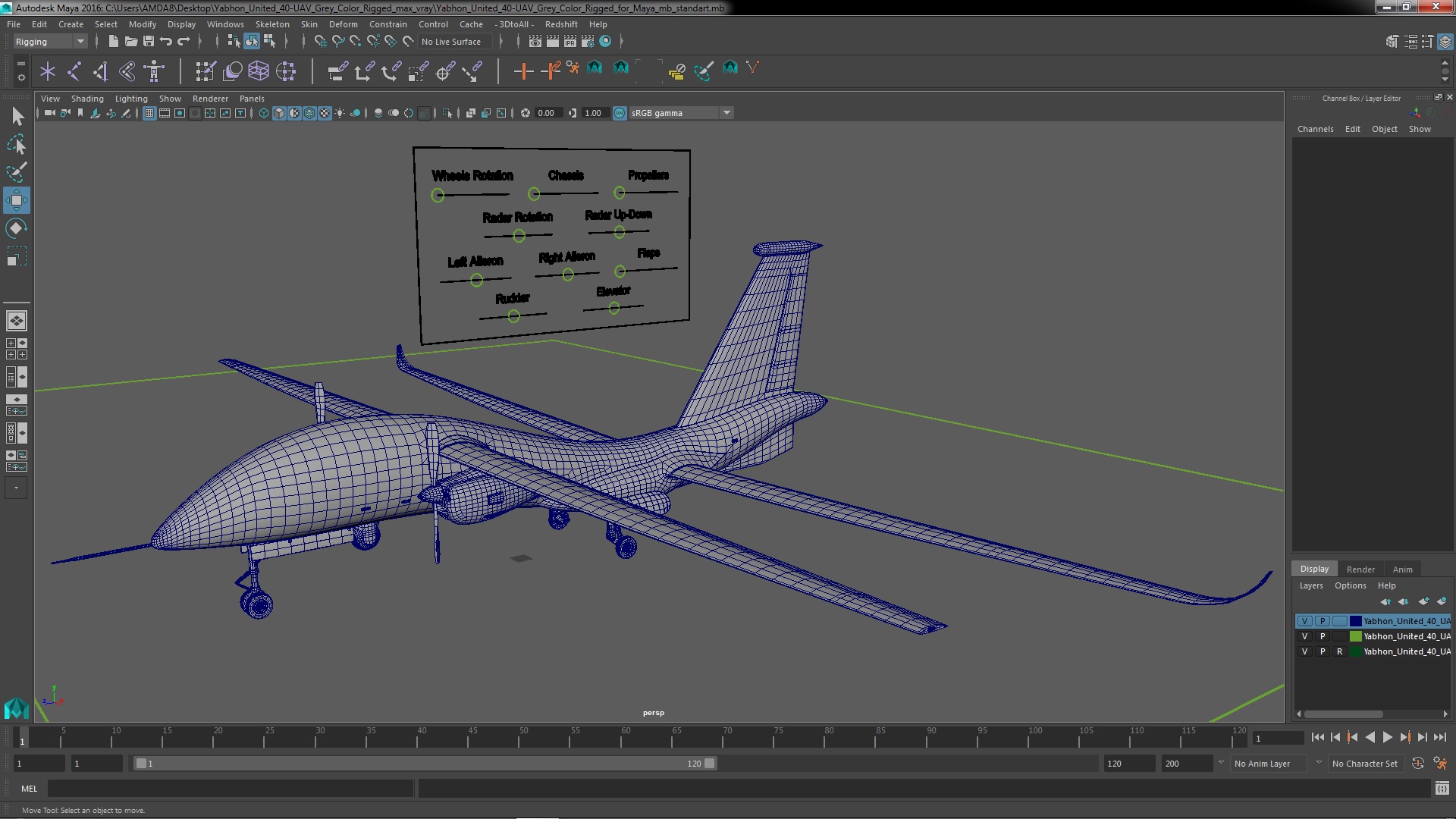Save the current scene

(149, 41)
